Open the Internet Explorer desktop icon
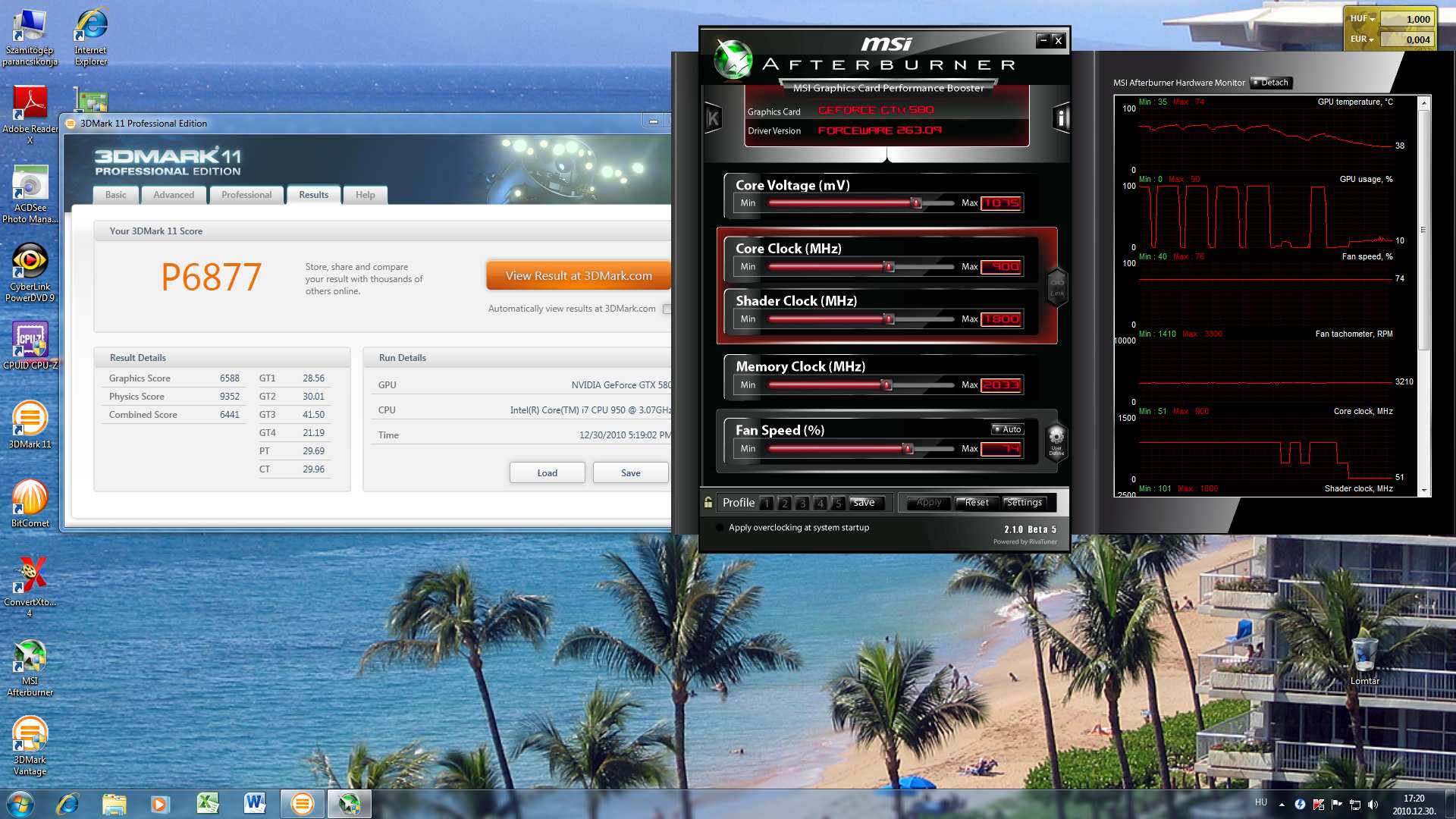The image size is (1456, 819). point(90,37)
